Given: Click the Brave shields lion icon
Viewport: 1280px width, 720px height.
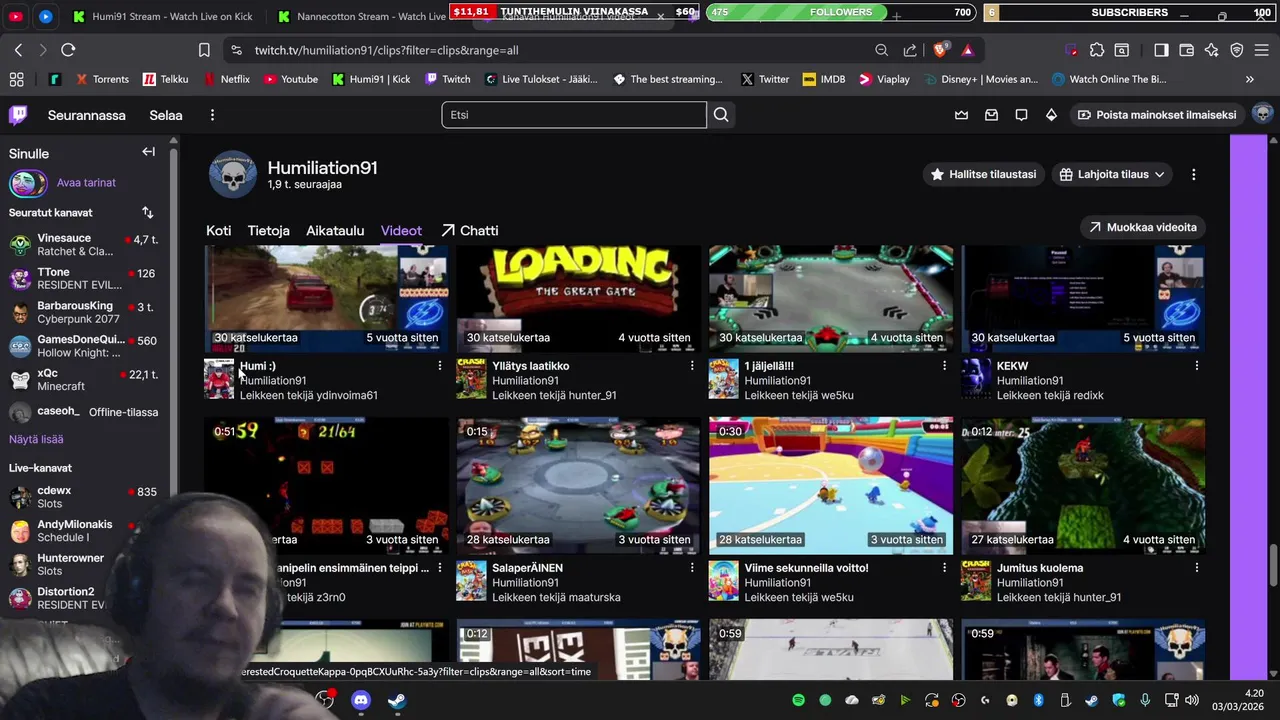Looking at the screenshot, I should [940, 50].
